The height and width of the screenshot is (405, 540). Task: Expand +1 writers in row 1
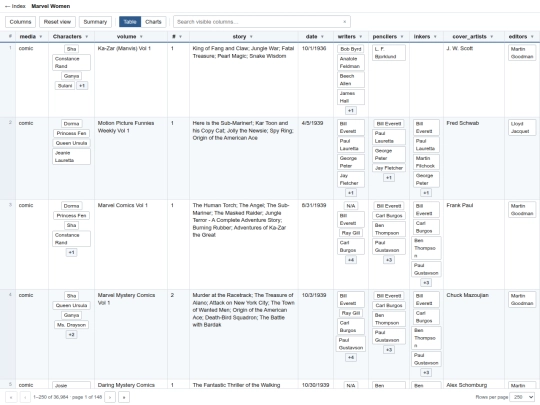tap(351, 111)
